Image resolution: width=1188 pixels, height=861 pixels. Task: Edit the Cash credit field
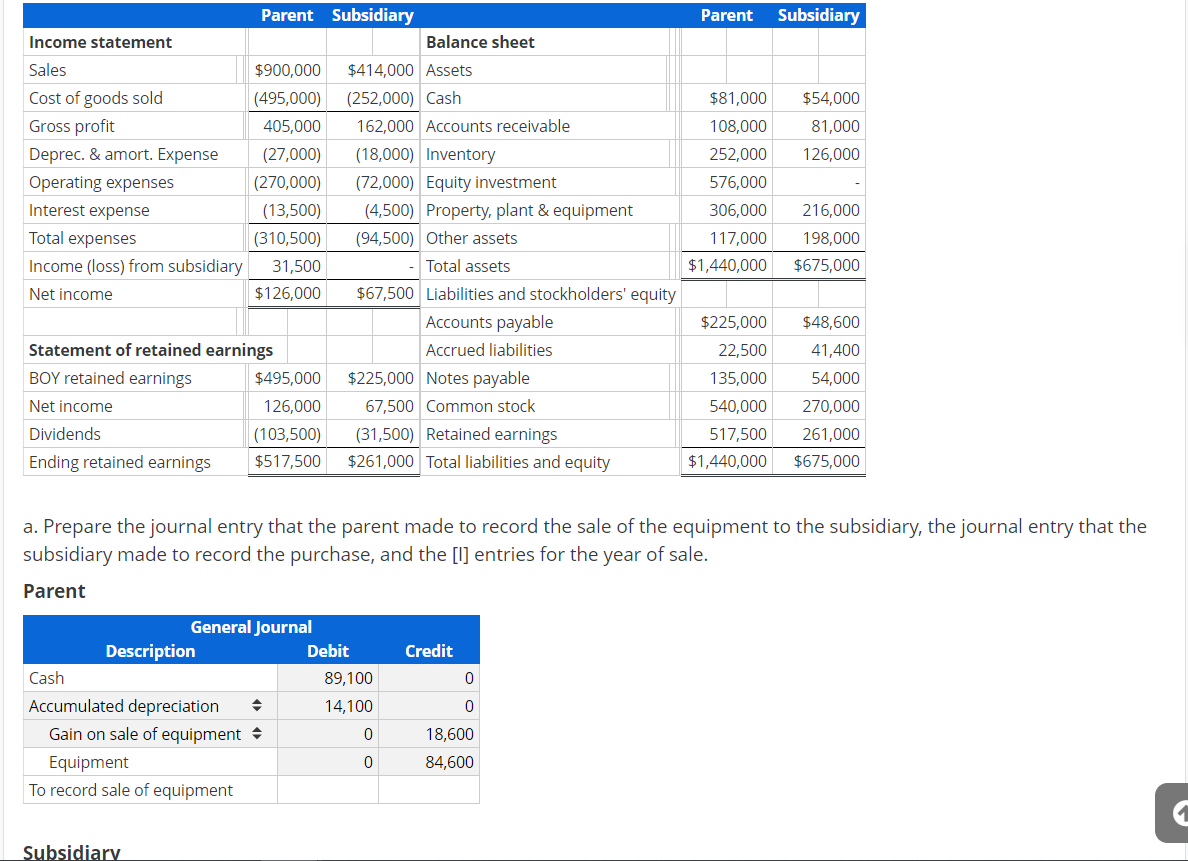coord(429,678)
